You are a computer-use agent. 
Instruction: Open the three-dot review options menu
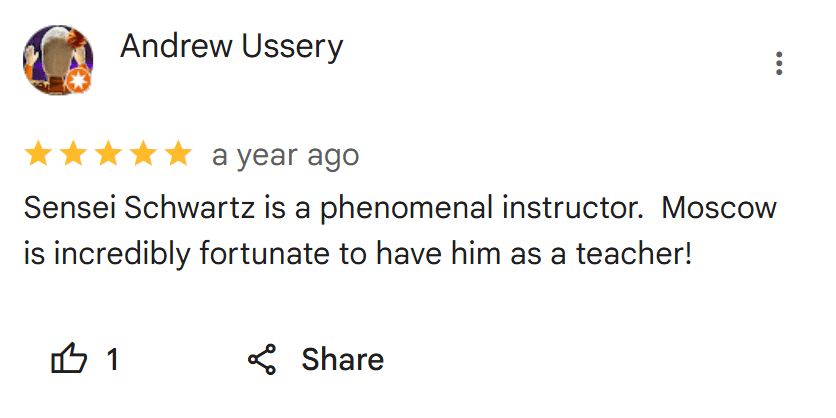click(779, 63)
